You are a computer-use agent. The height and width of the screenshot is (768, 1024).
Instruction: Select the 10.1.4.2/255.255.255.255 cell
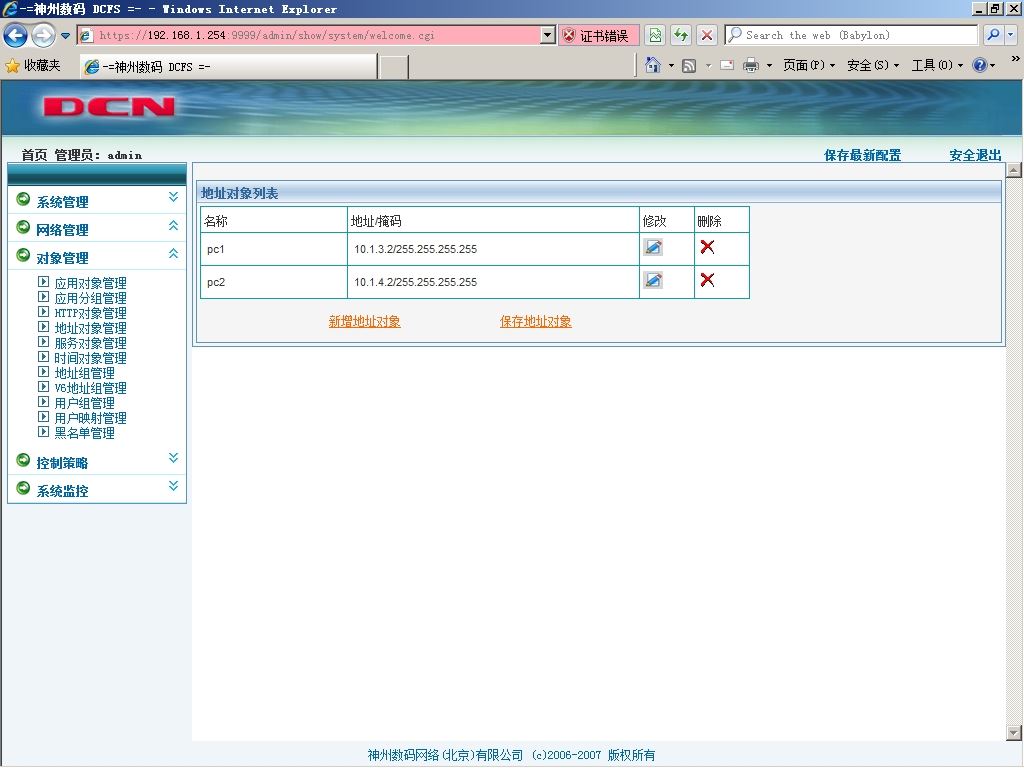tap(493, 282)
